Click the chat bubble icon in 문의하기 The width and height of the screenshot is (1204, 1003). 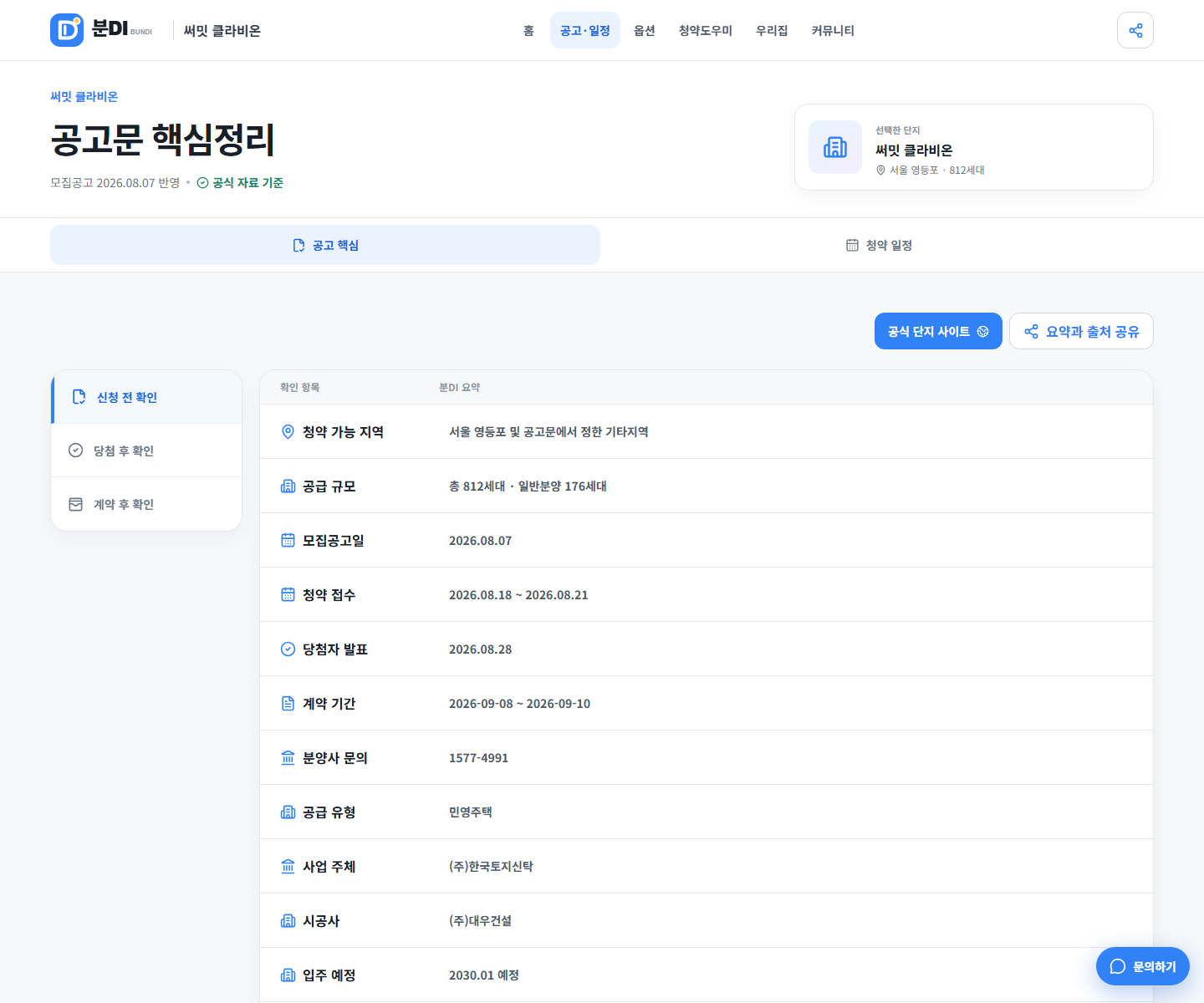point(1118,966)
